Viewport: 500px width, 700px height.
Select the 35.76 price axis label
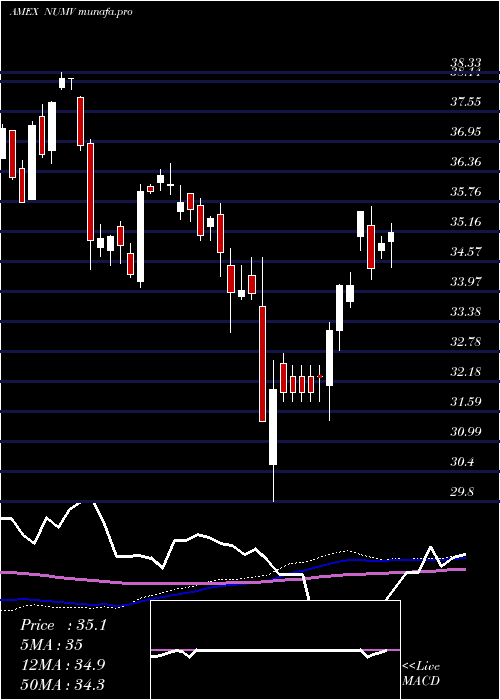click(x=465, y=192)
